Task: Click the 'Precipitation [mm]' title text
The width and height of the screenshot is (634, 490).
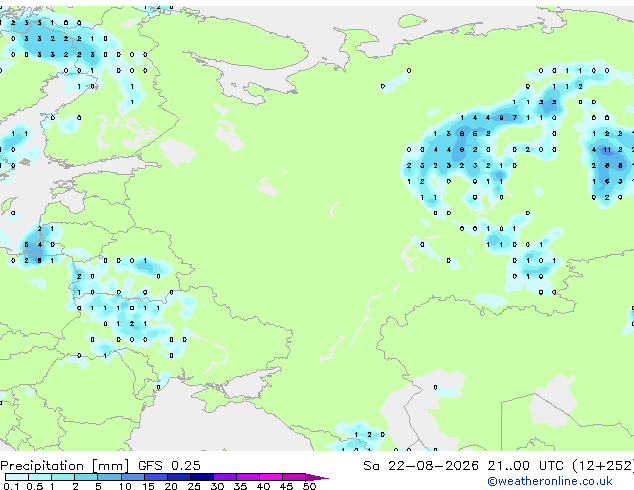Action: point(65,466)
